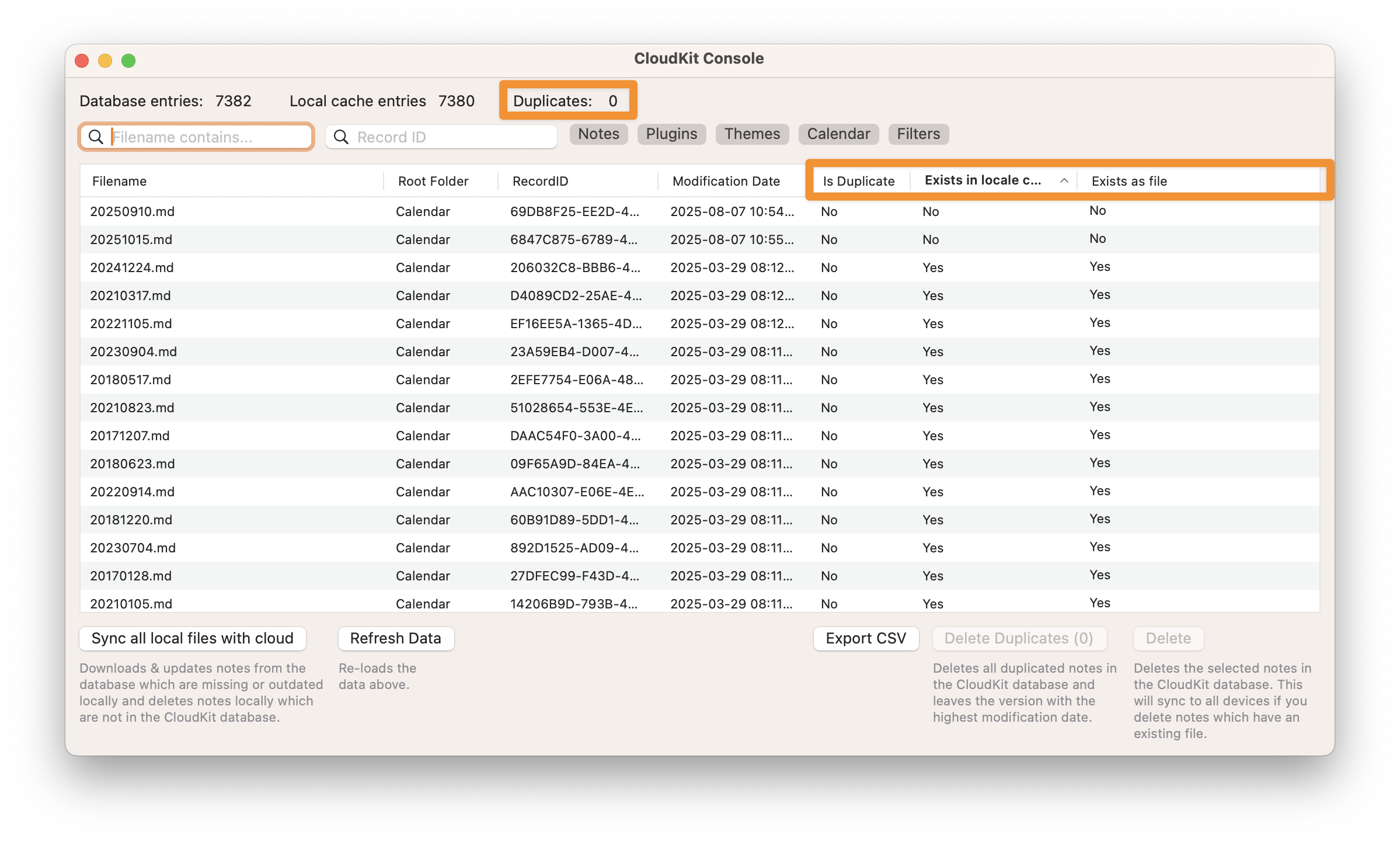
Task: Select row 20251015.md
Action: pos(699,239)
